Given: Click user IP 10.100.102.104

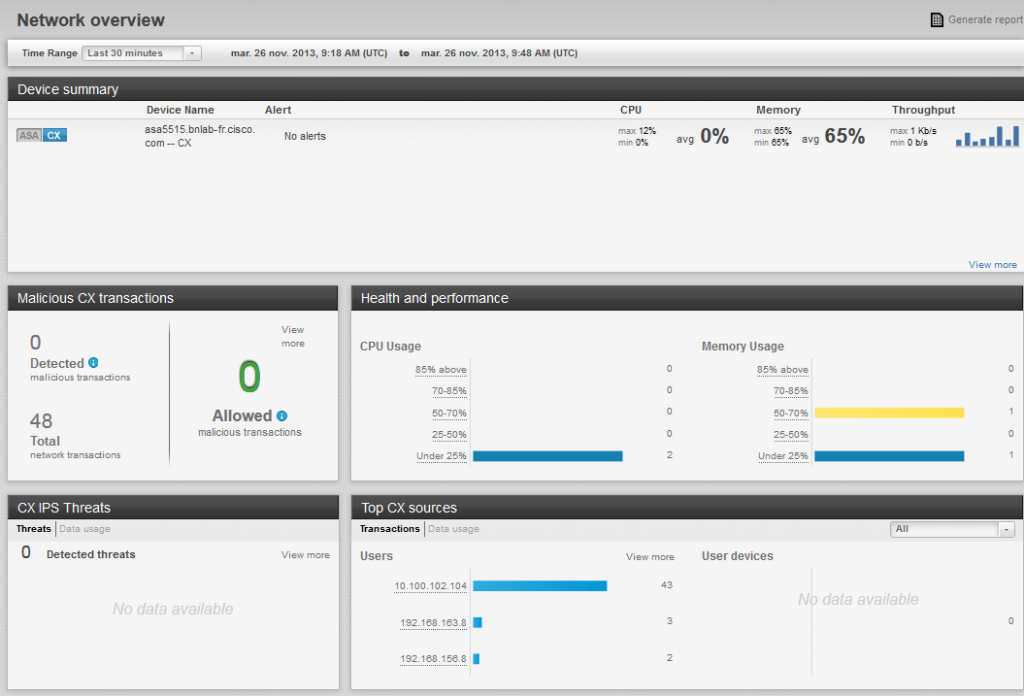Looking at the screenshot, I should pyautogui.click(x=430, y=586).
